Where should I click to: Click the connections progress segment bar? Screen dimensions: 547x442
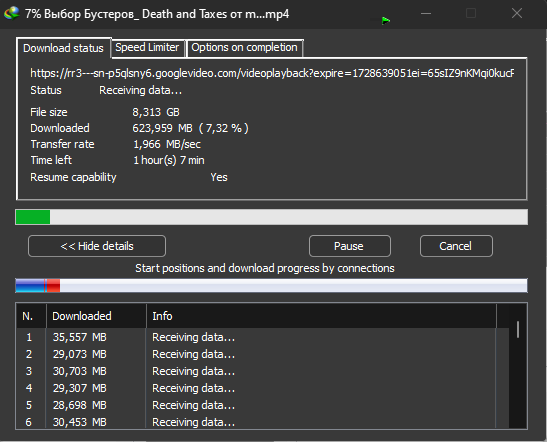click(x=271, y=286)
